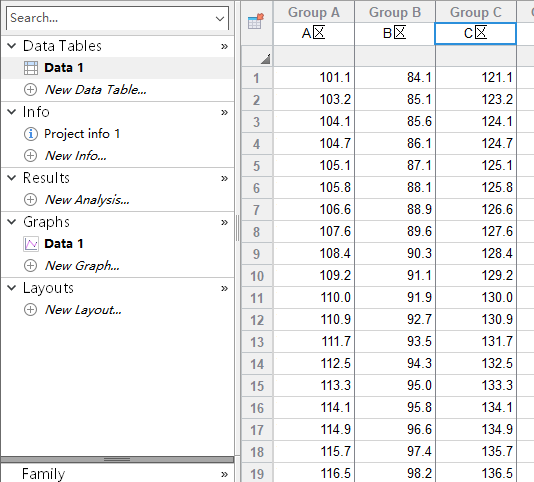Create a New Data Table
The width and height of the screenshot is (534, 482).
click(x=96, y=90)
